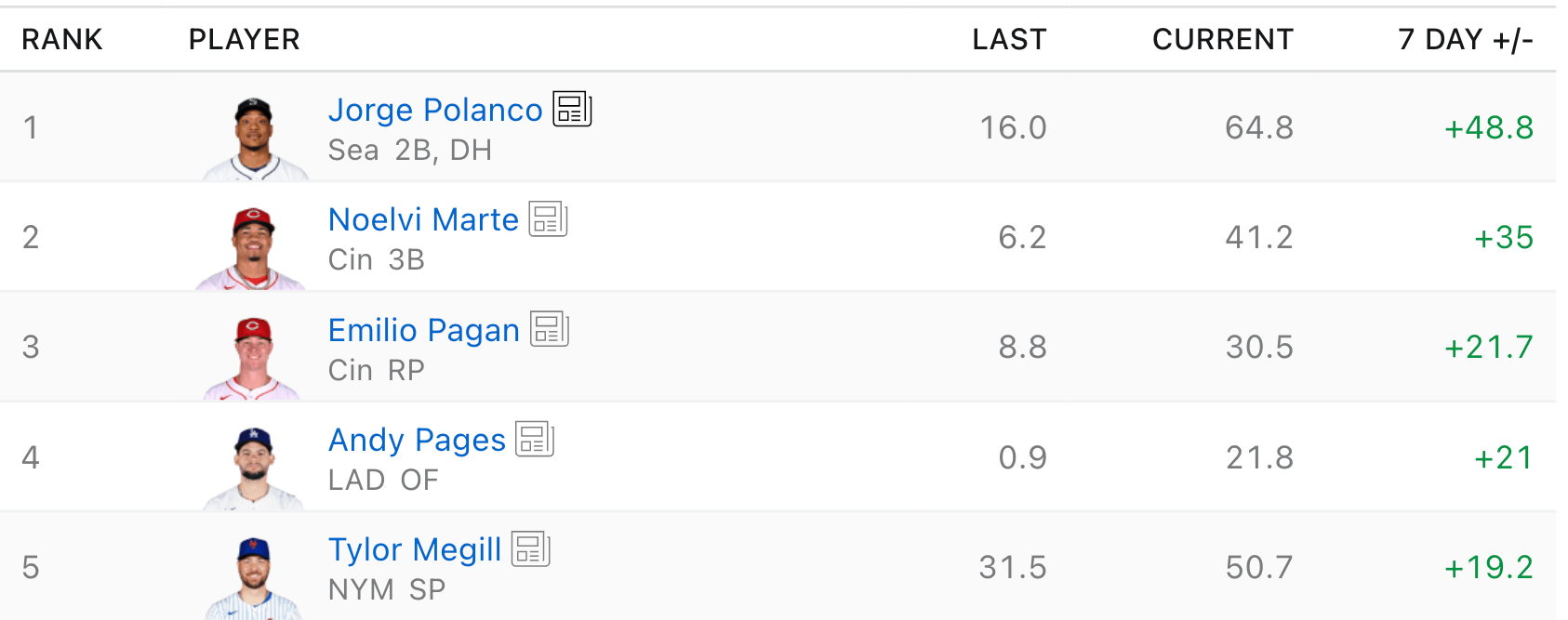The image size is (1568, 620).
Task: Sort by the CURRENT column header
Action: (1222, 39)
